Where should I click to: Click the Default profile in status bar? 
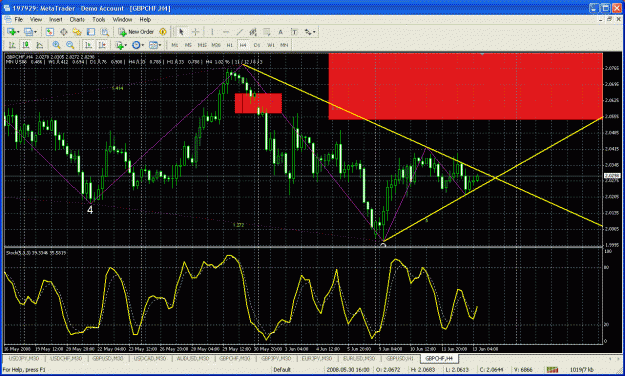(282, 370)
